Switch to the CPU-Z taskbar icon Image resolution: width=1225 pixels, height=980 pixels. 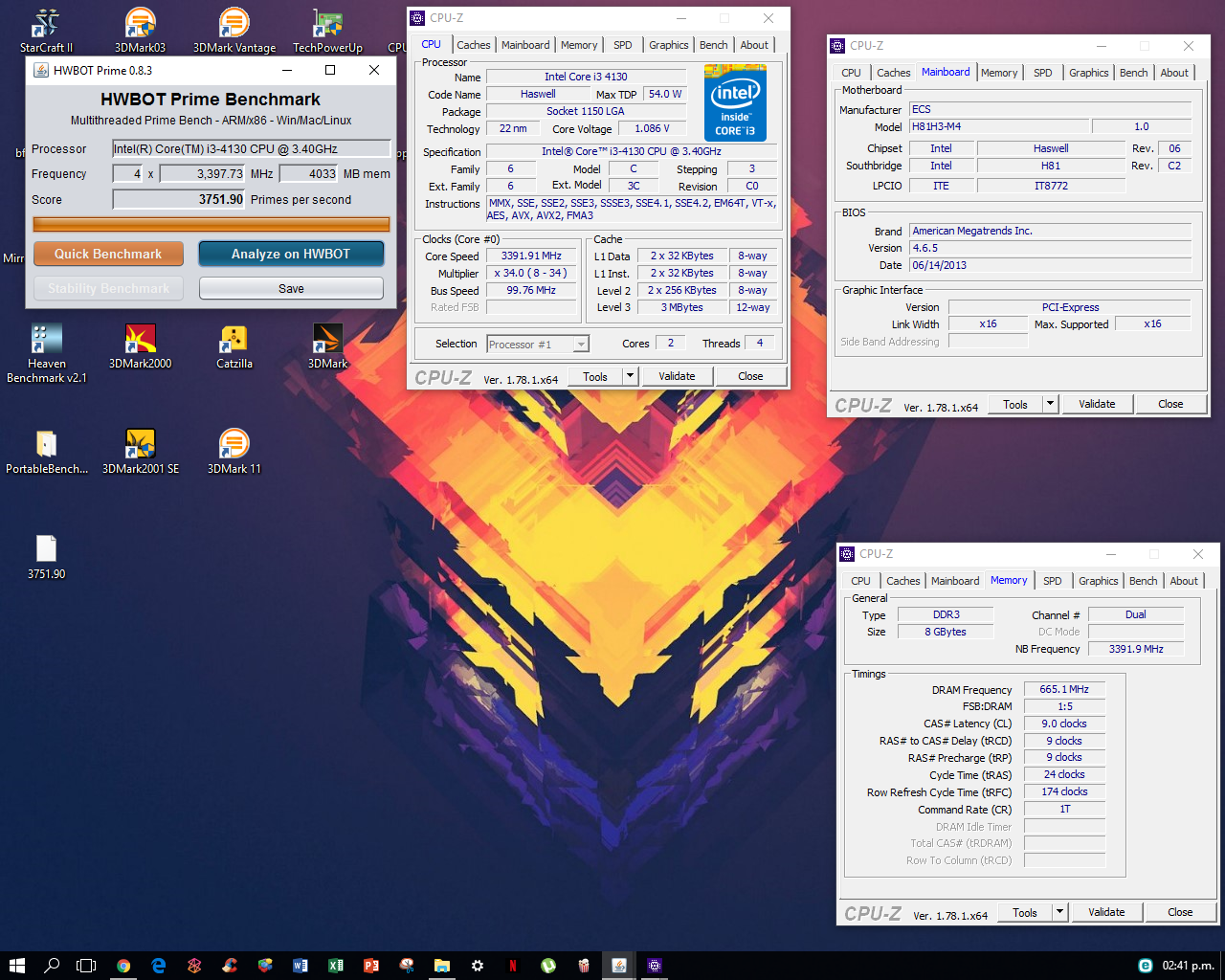tap(655, 966)
